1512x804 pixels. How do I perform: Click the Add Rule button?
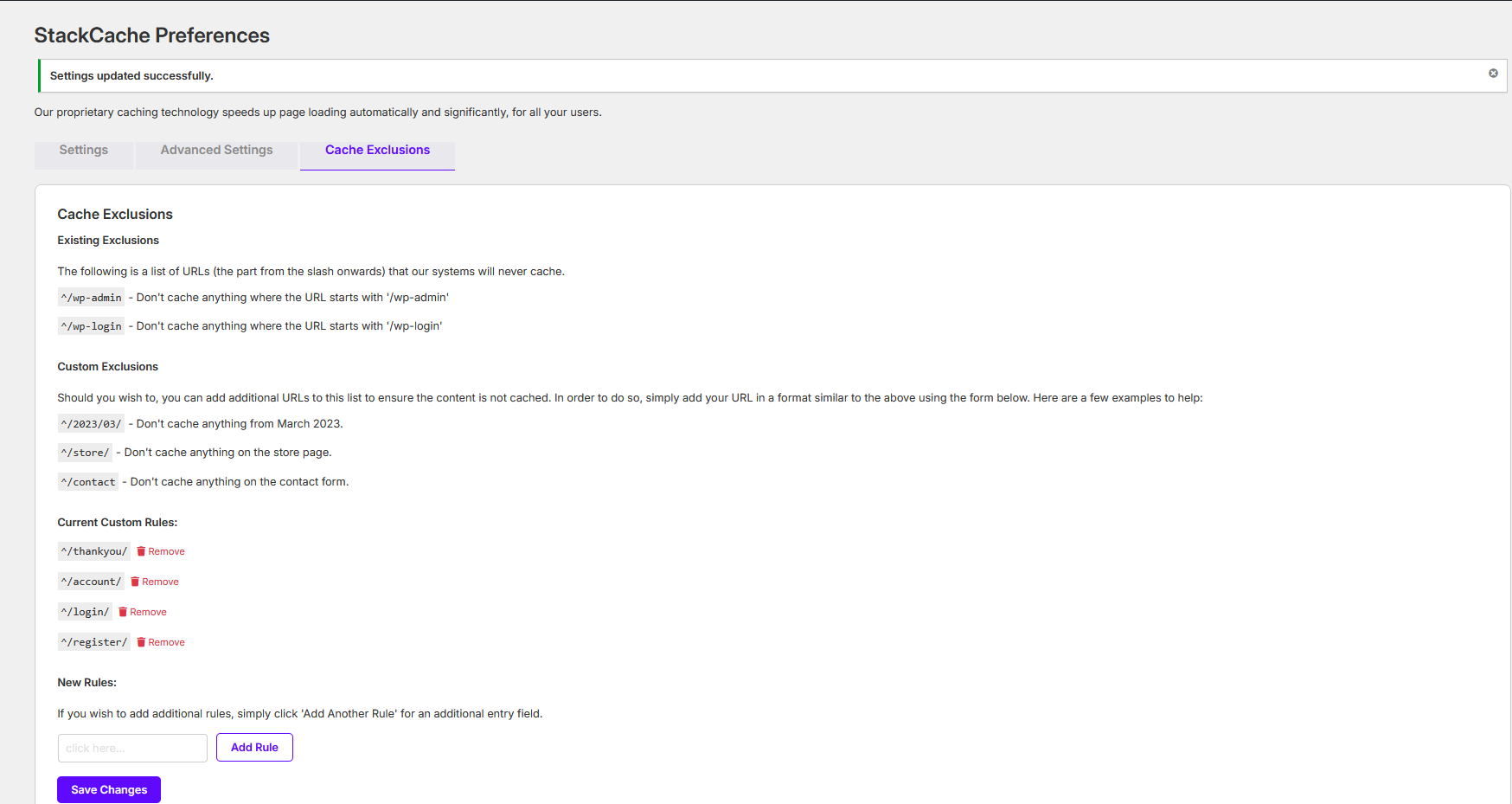[254, 748]
